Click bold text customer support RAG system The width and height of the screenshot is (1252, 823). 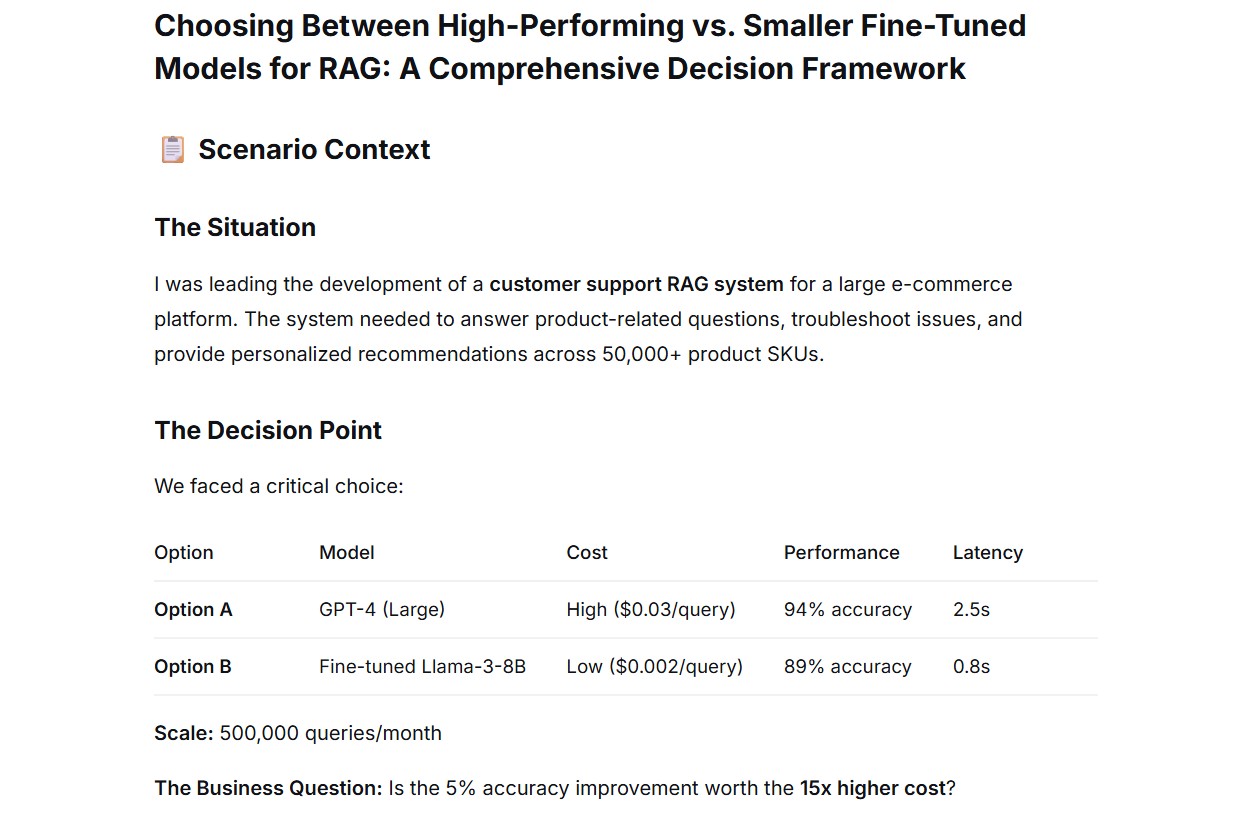pyautogui.click(x=636, y=284)
